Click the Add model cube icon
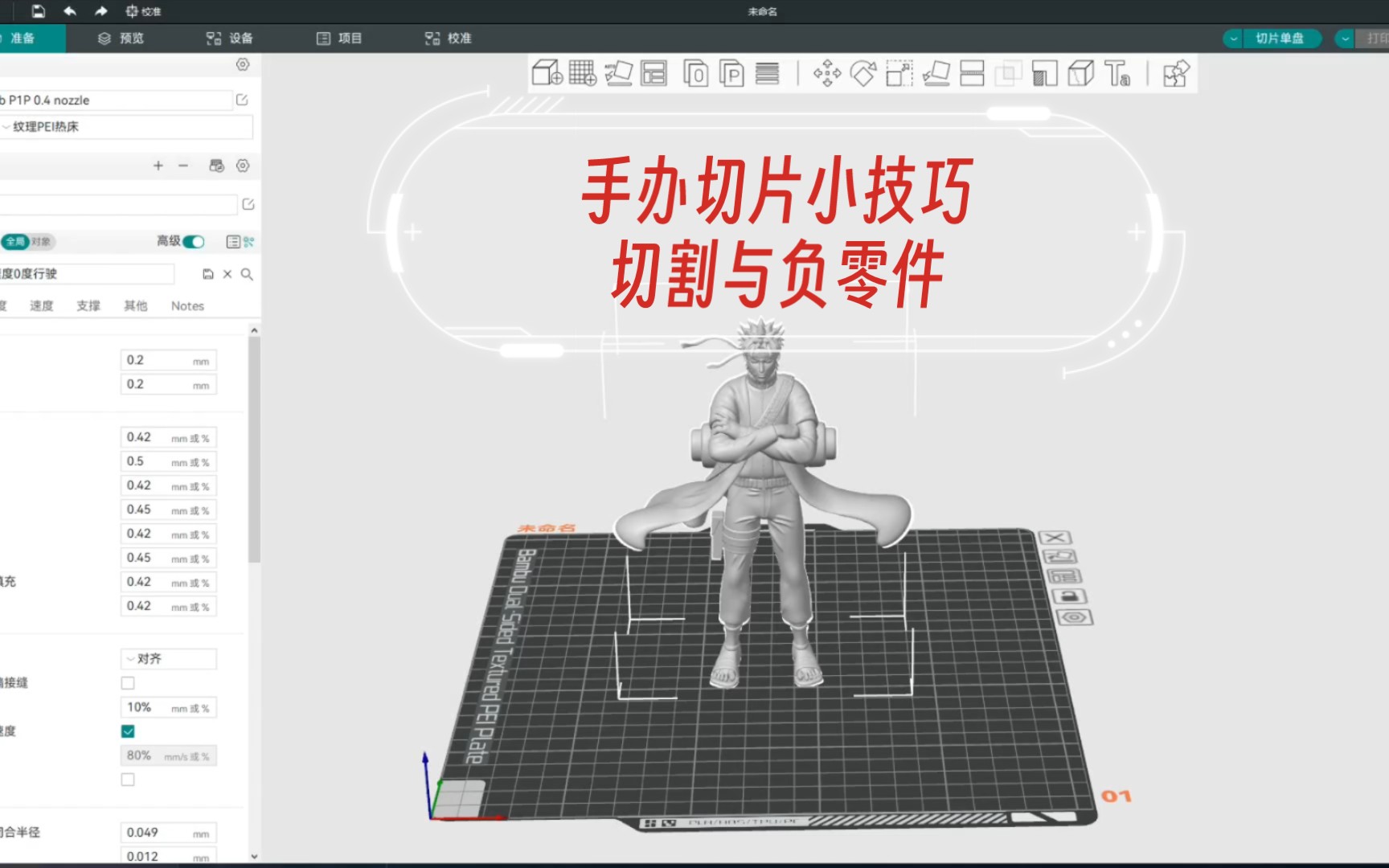This screenshot has width=1389, height=868. point(547,73)
